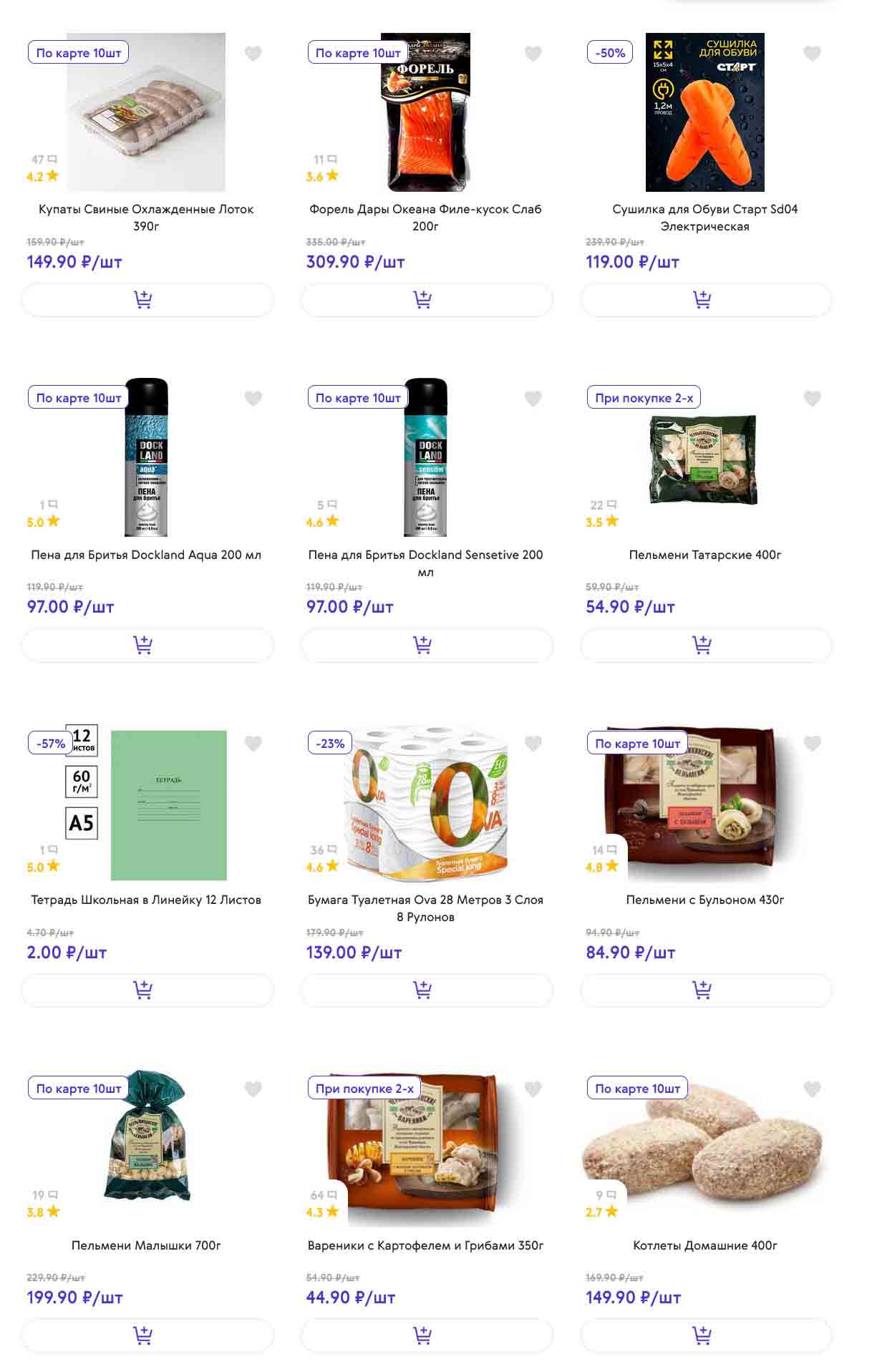Add Сушилка для Обуви to cart
The width and height of the screenshot is (872, 1372).
(x=706, y=300)
